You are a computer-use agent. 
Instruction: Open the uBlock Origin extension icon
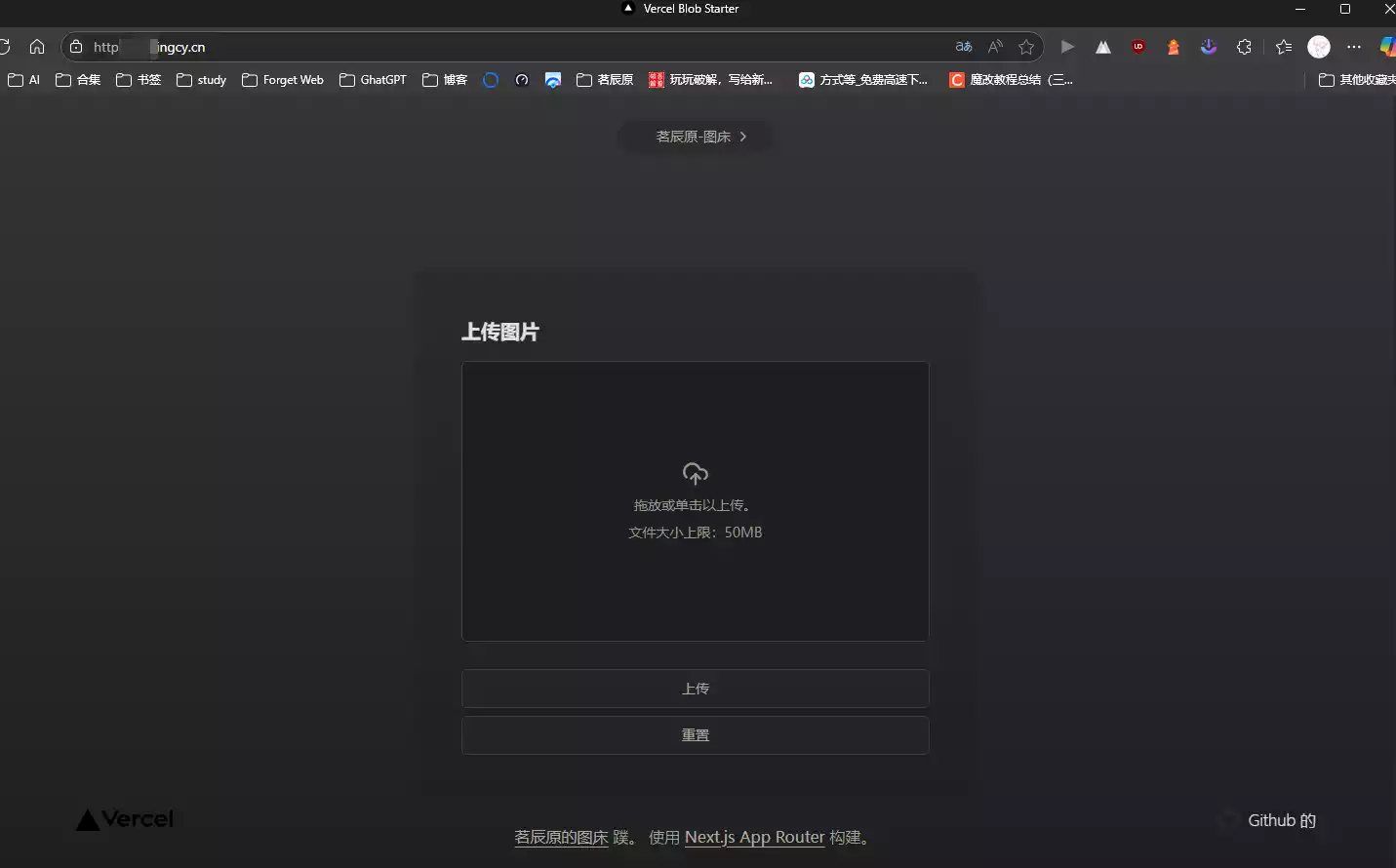tap(1138, 47)
